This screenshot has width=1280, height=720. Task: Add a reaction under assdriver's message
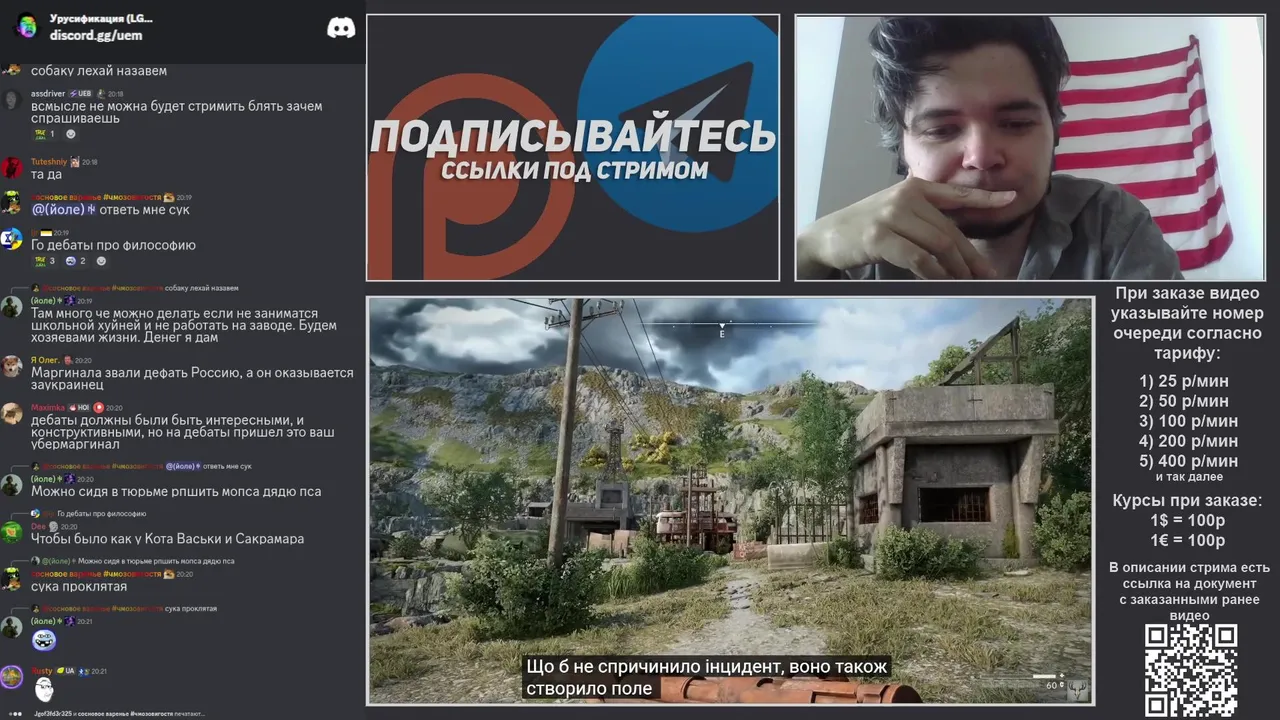pos(70,134)
